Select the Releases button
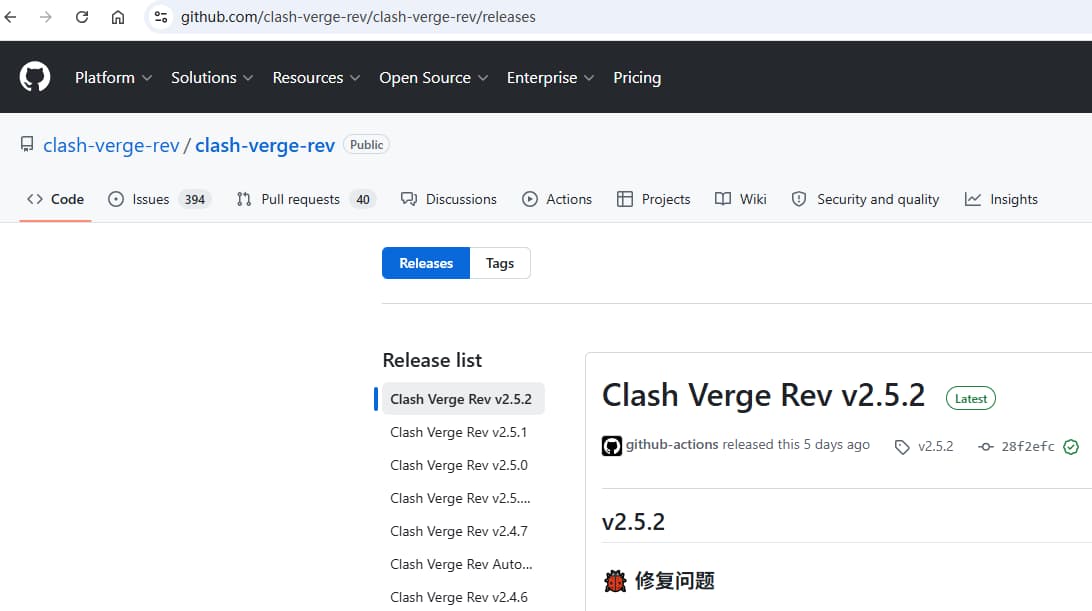The width and height of the screenshot is (1092, 611). pos(426,263)
